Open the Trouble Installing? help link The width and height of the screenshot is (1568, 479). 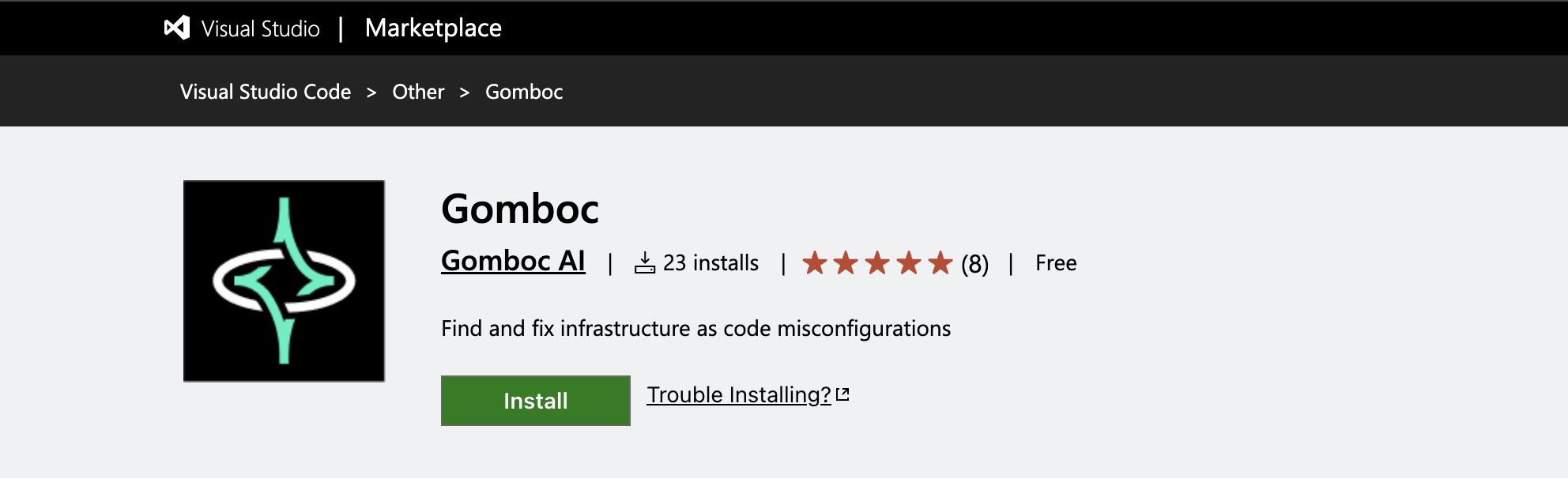point(739,394)
